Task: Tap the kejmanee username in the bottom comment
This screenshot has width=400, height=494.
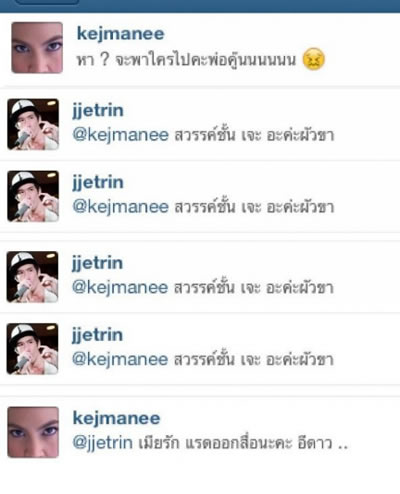Action: pos(117,419)
